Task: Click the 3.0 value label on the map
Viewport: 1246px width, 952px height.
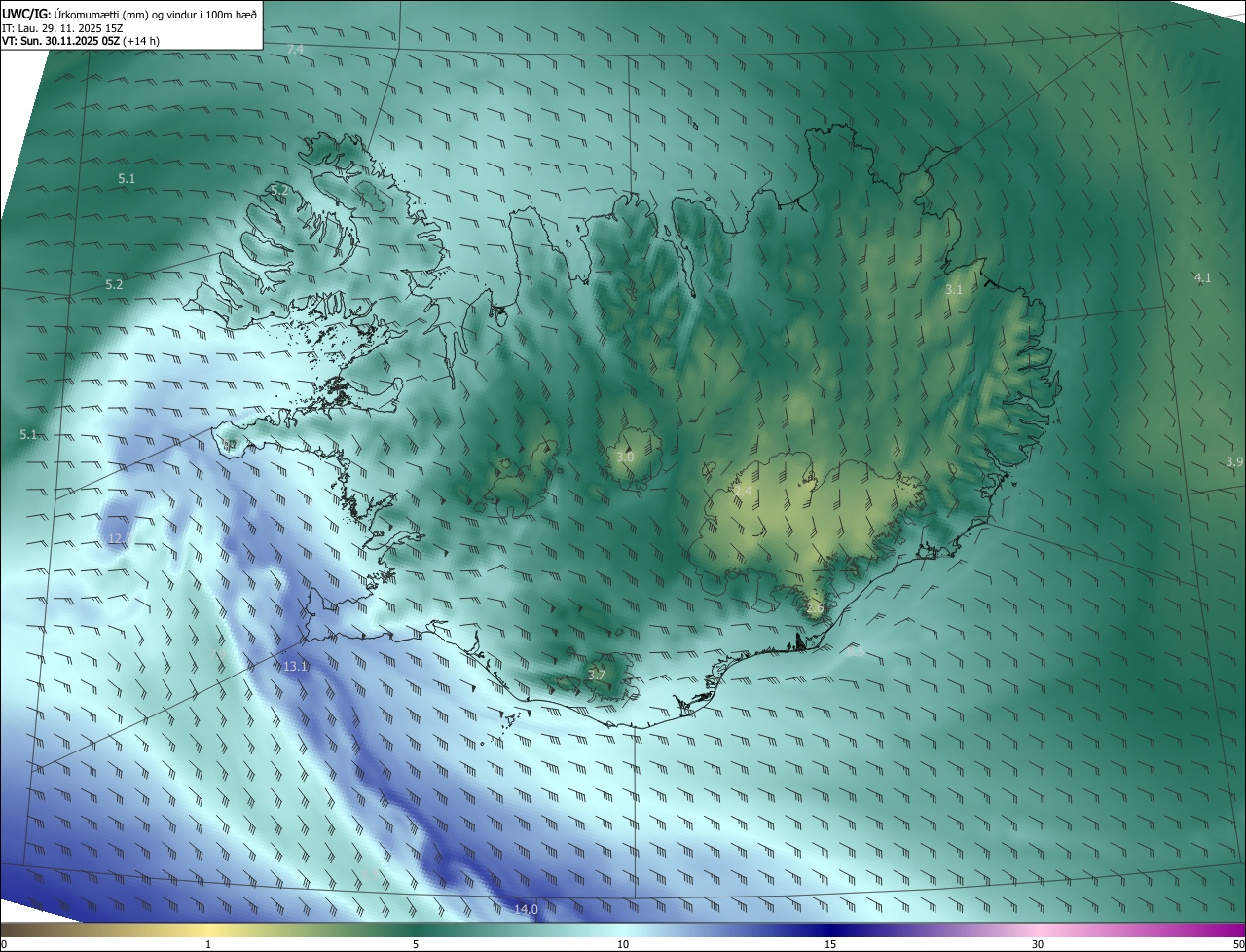Action: [x=626, y=457]
